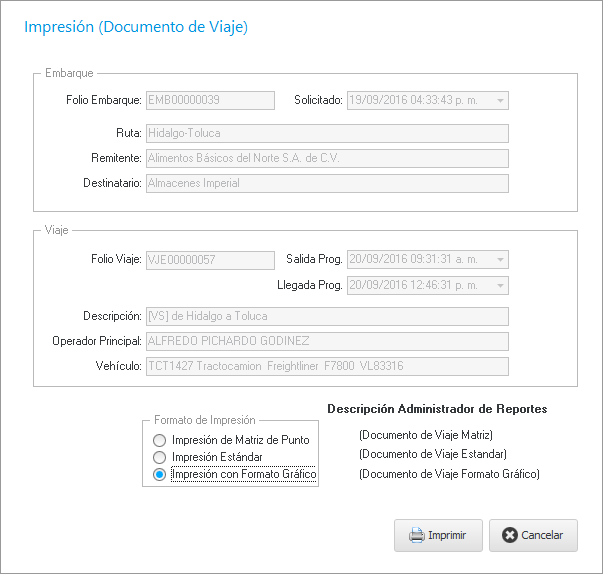Screen dimensions: 603x574
Task: Select Impresión con Formato Gráfico option
Action: coord(159,474)
